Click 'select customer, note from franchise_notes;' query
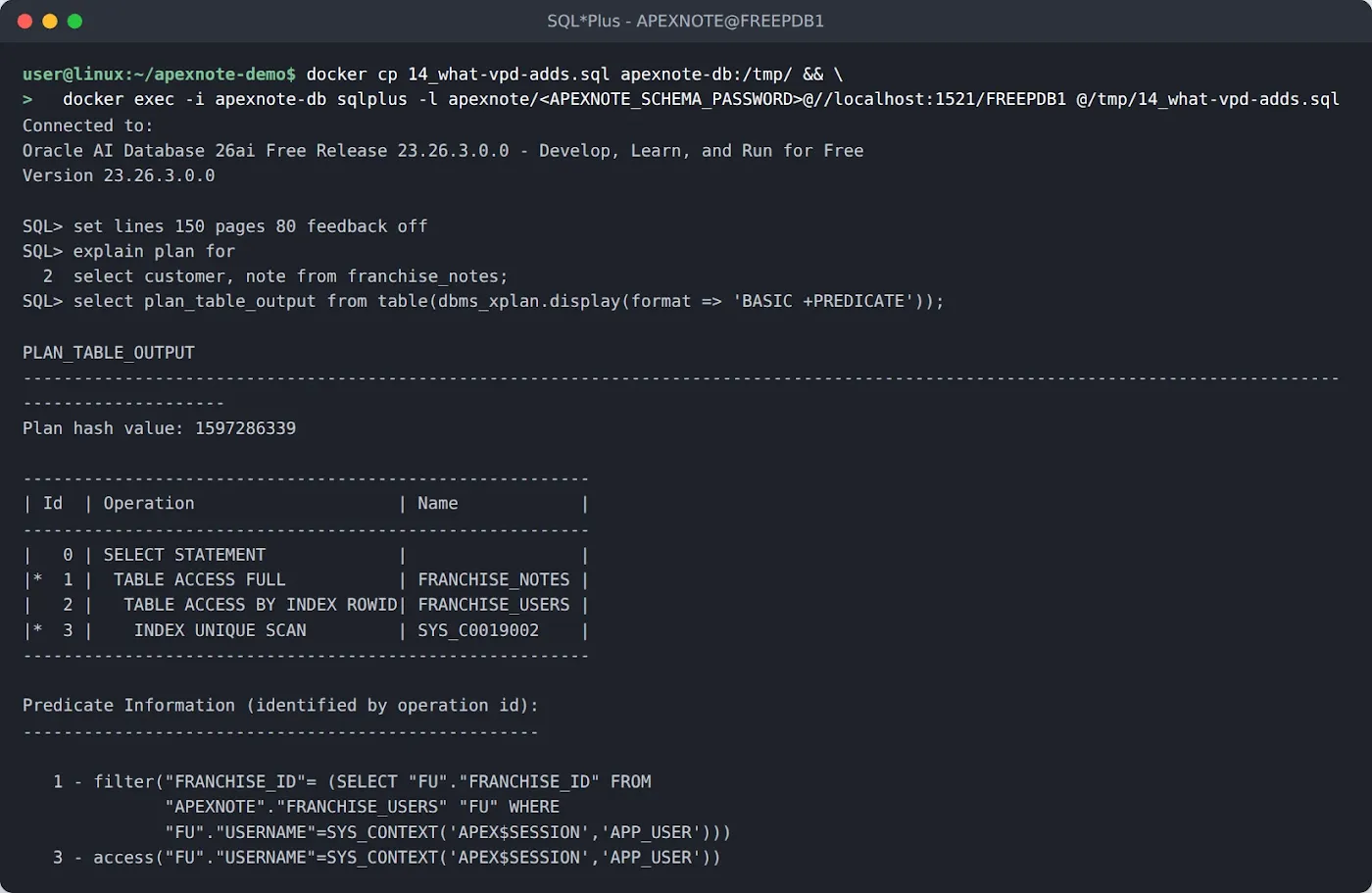 [290, 276]
